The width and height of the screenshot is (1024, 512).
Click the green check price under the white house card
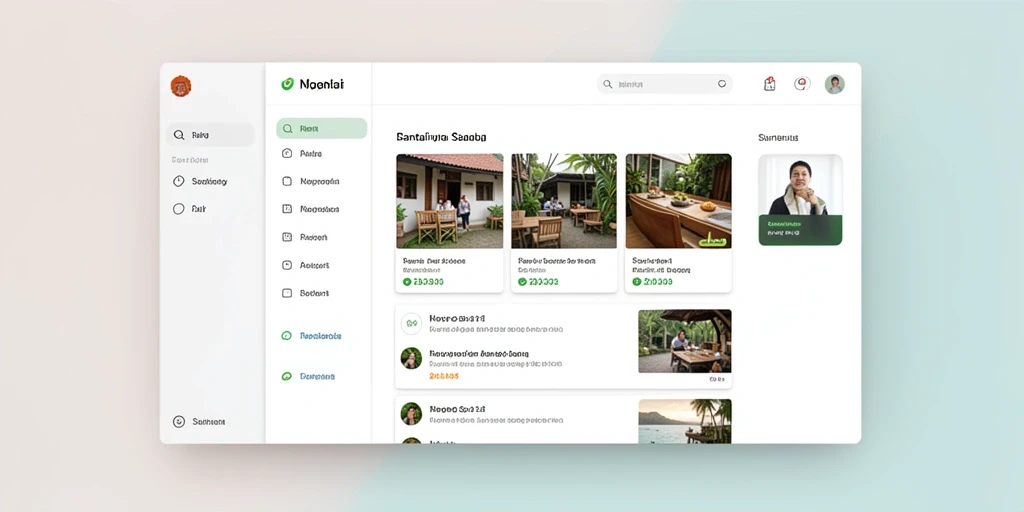(423, 282)
